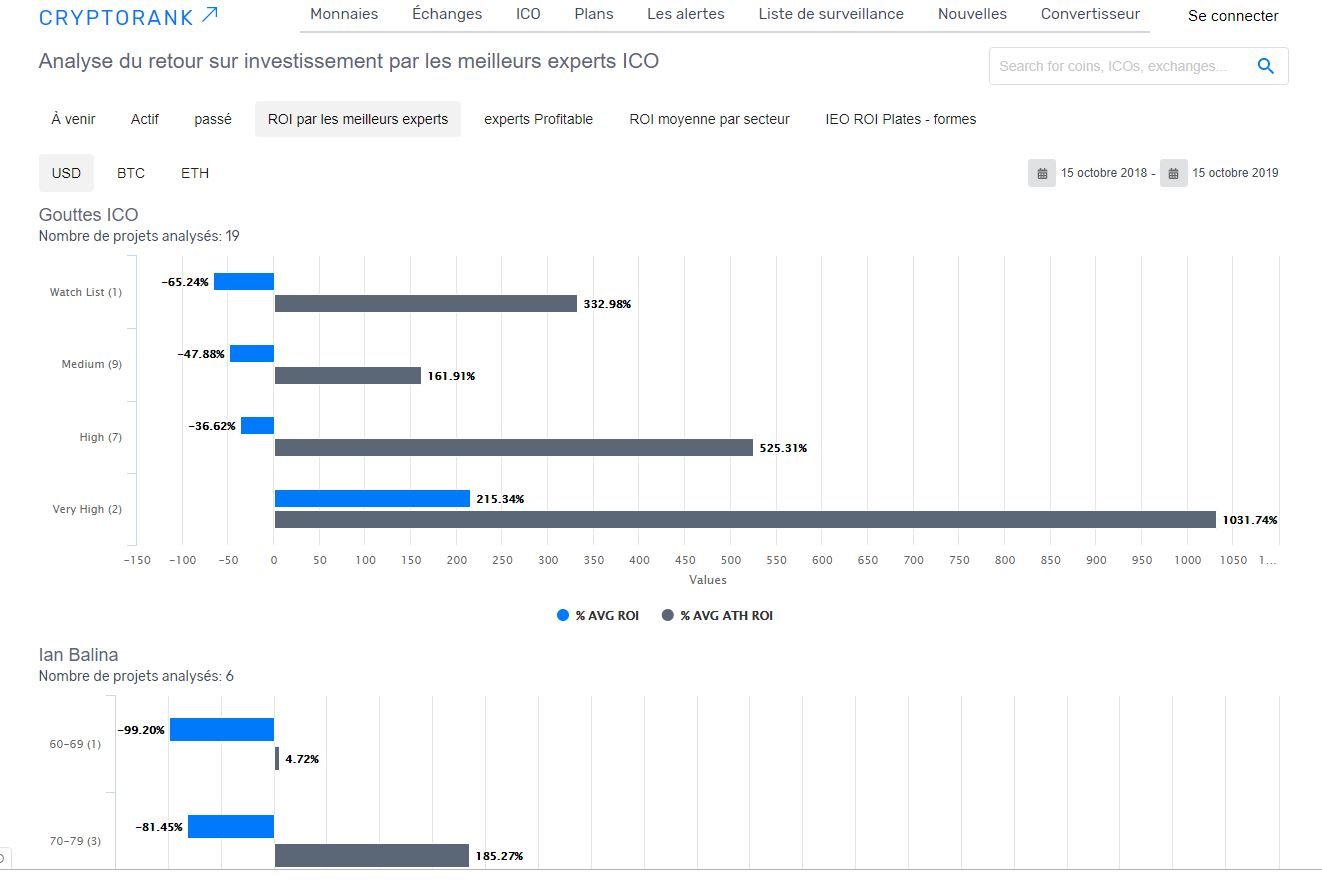Click Ian Balina 70-79 185.27% bar
The height and width of the screenshot is (886, 1322).
[372, 856]
